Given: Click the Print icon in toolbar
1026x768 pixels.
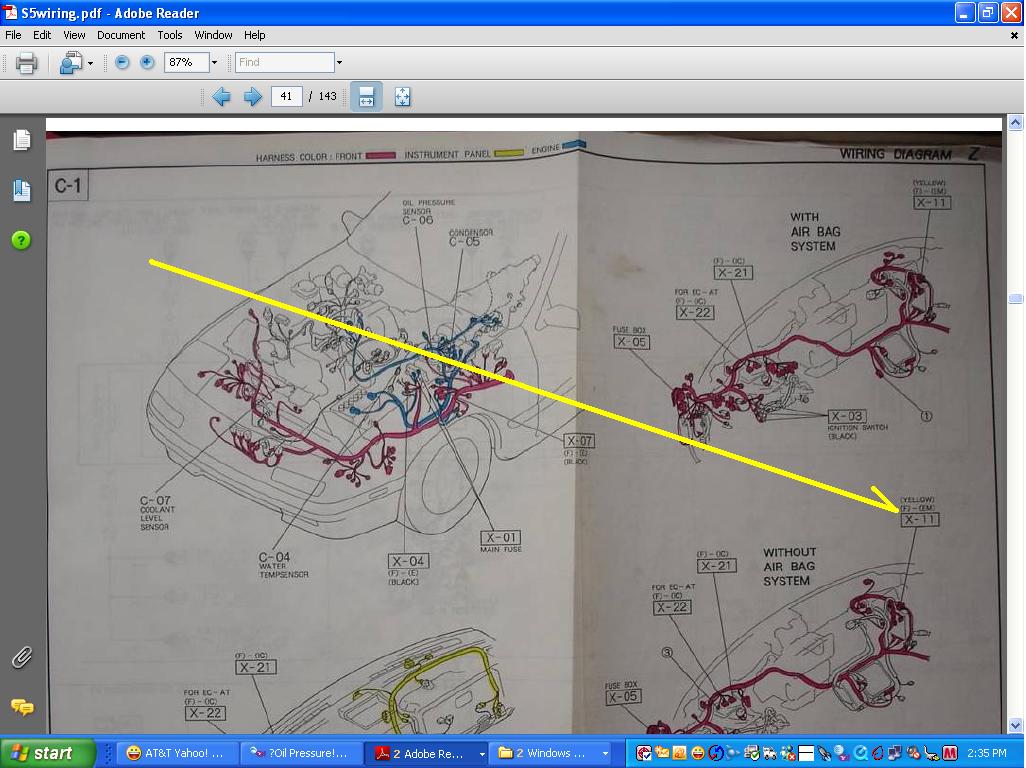Looking at the screenshot, I should (x=26, y=63).
